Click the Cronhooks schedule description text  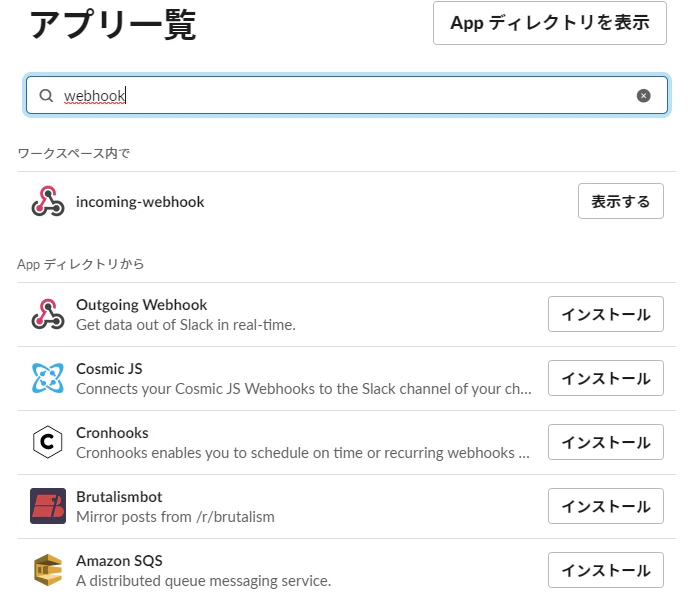pos(303,453)
